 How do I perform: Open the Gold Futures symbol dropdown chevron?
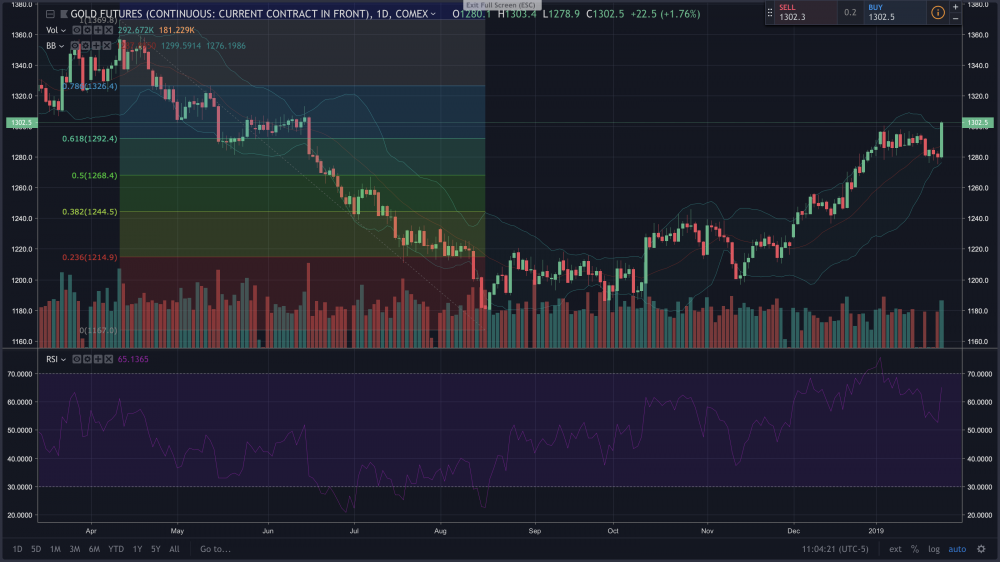click(x=434, y=14)
